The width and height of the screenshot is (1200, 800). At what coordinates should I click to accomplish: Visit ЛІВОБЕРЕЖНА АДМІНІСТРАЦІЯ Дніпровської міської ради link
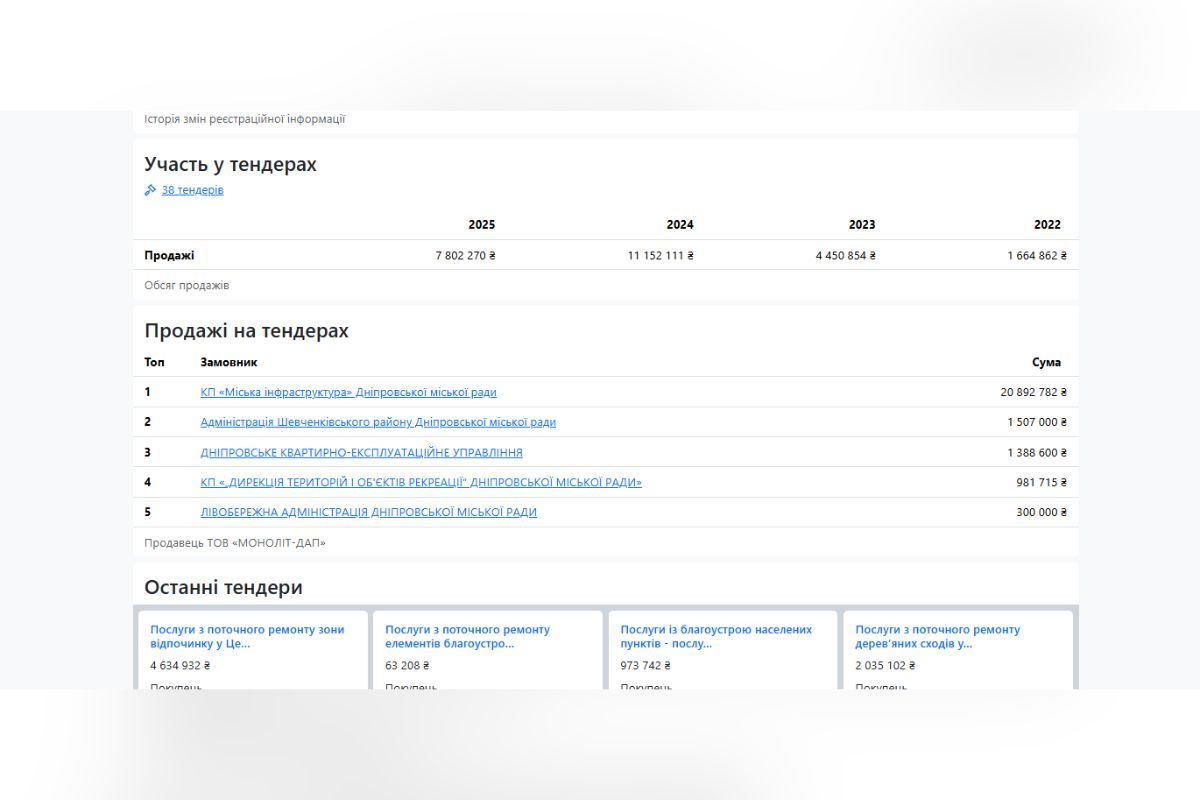(368, 512)
